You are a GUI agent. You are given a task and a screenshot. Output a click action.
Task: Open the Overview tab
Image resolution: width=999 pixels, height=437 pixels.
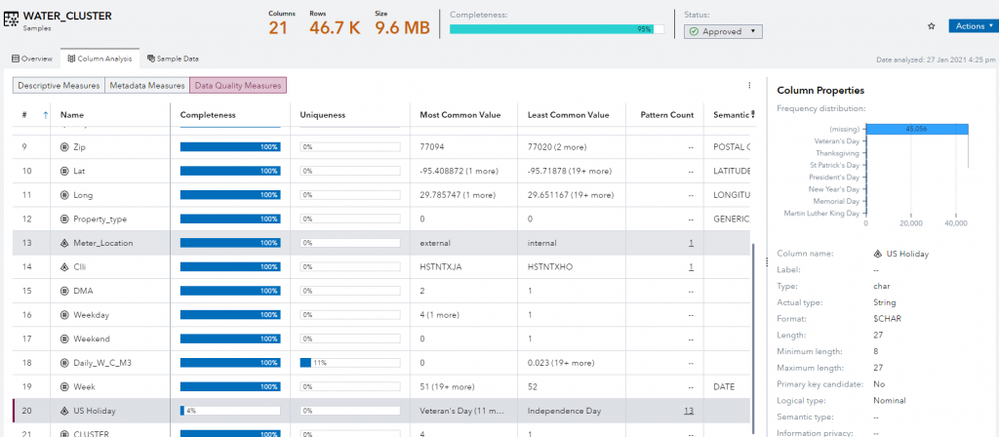click(32, 59)
